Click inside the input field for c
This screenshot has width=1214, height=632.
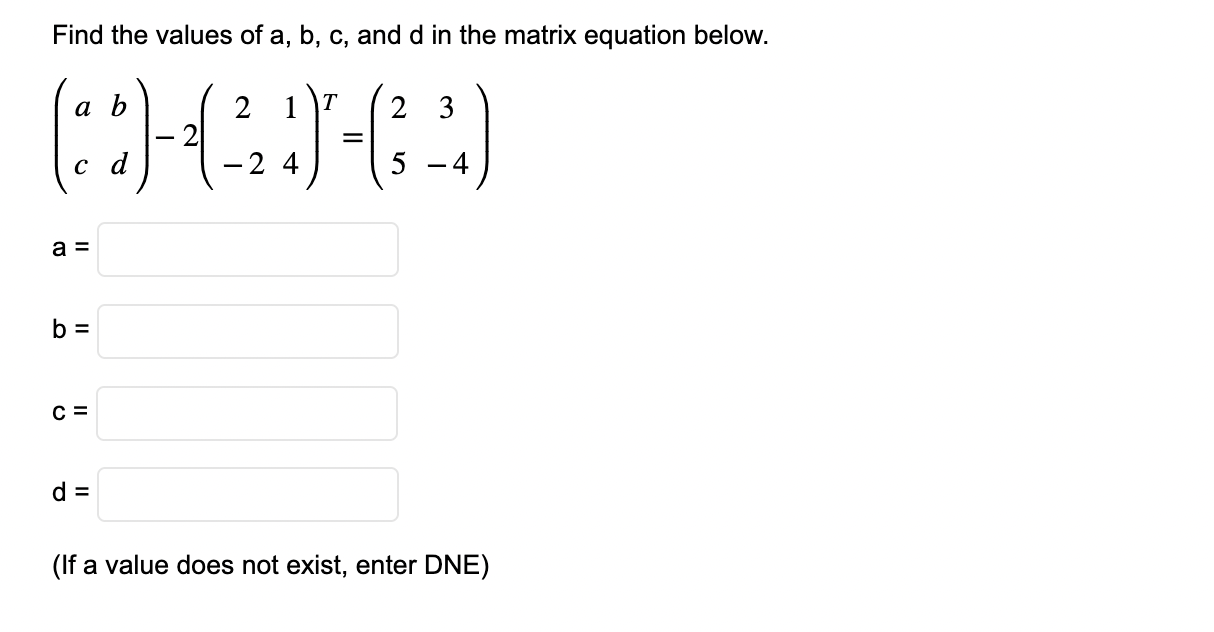pyautogui.click(x=246, y=413)
